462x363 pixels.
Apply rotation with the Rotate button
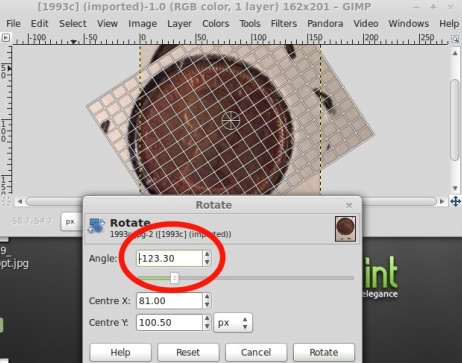tap(324, 352)
